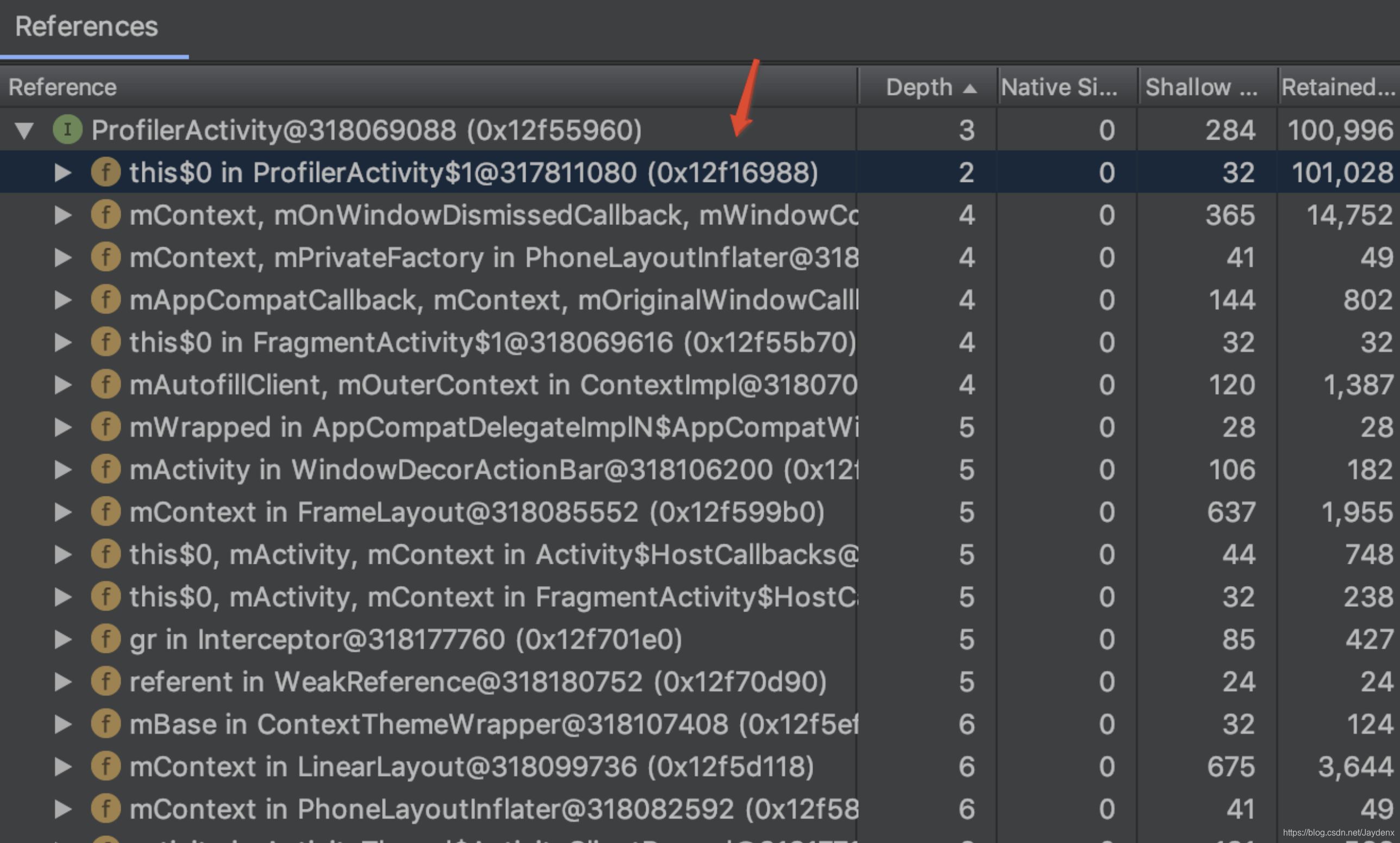The height and width of the screenshot is (843, 1400).
Task: Expand mActivity in WindowDecorActionBar node
Action: [62, 469]
